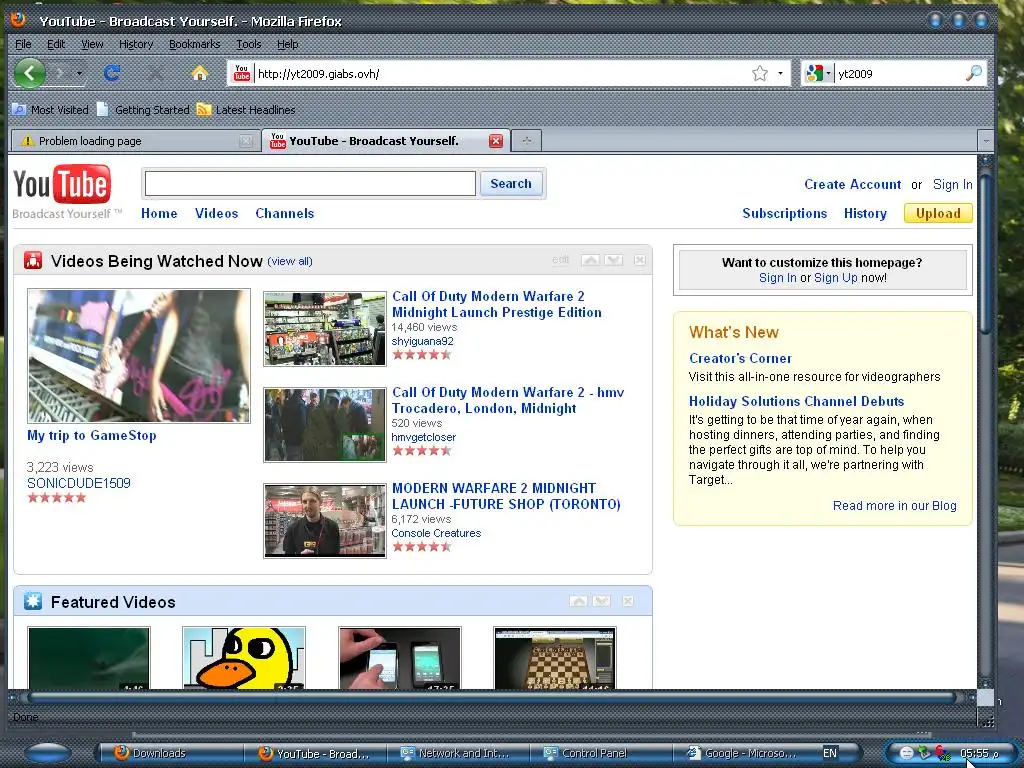Open the list all tabs dropdown
1024x768 pixels.
pyautogui.click(x=985, y=140)
